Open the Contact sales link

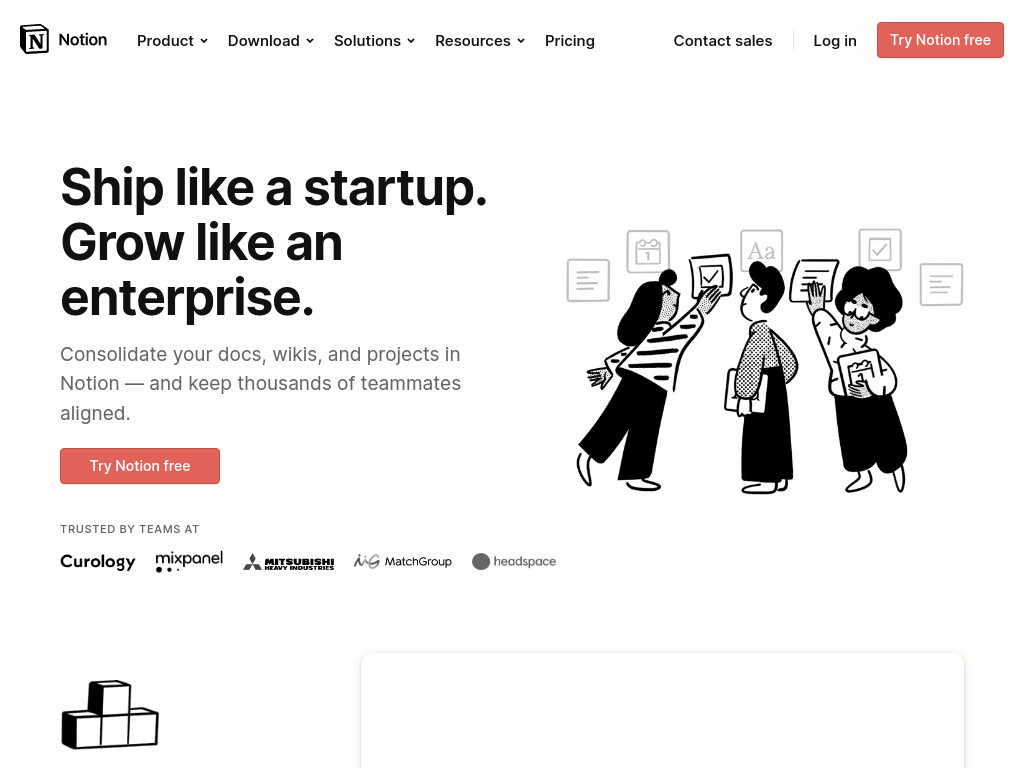pyautogui.click(x=723, y=40)
